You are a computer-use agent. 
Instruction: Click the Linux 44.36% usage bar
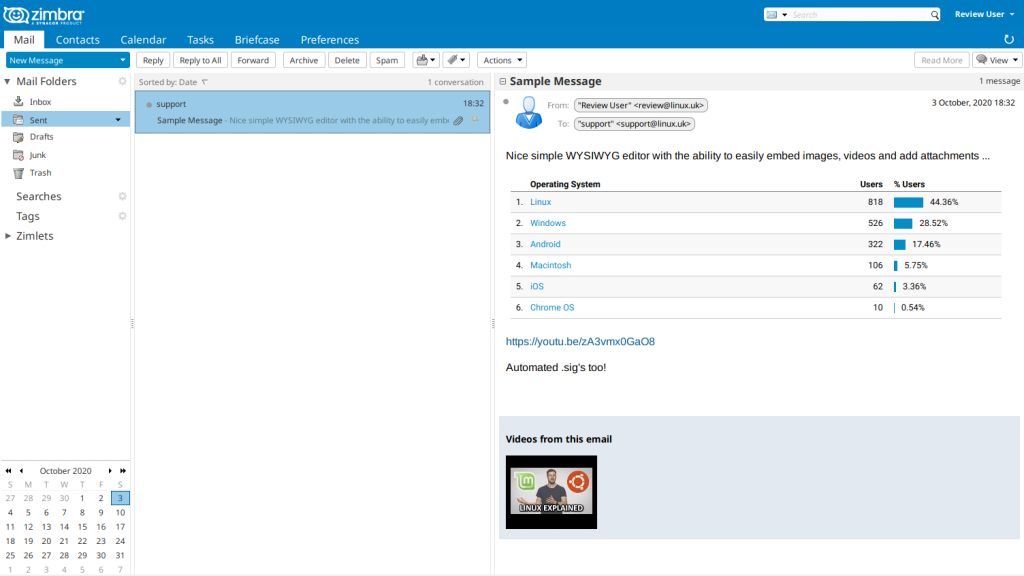[908, 202]
